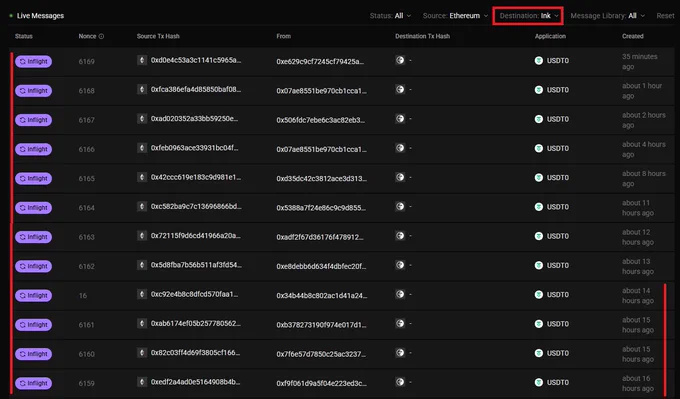The image size is (680, 399).
Task: Open source tx hash 0x42ccc619e183c9d981e1
Action: point(196,177)
